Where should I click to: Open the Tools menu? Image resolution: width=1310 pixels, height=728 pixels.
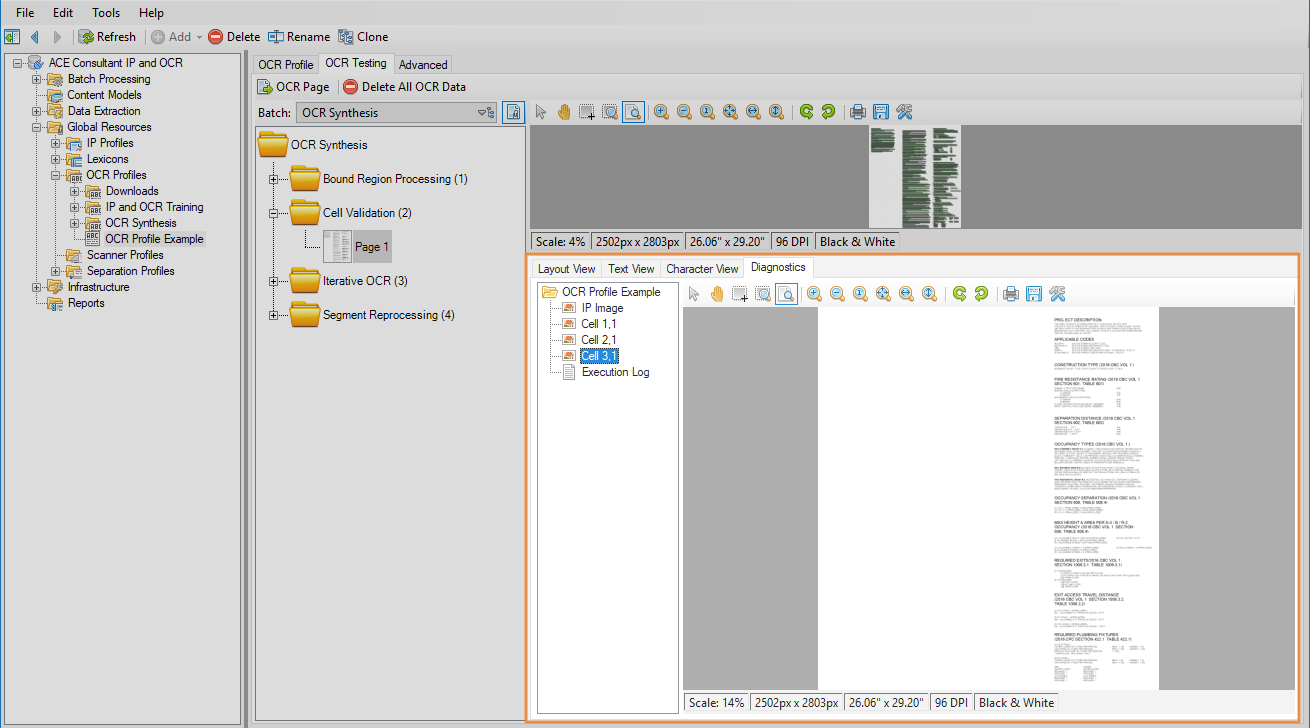point(106,13)
